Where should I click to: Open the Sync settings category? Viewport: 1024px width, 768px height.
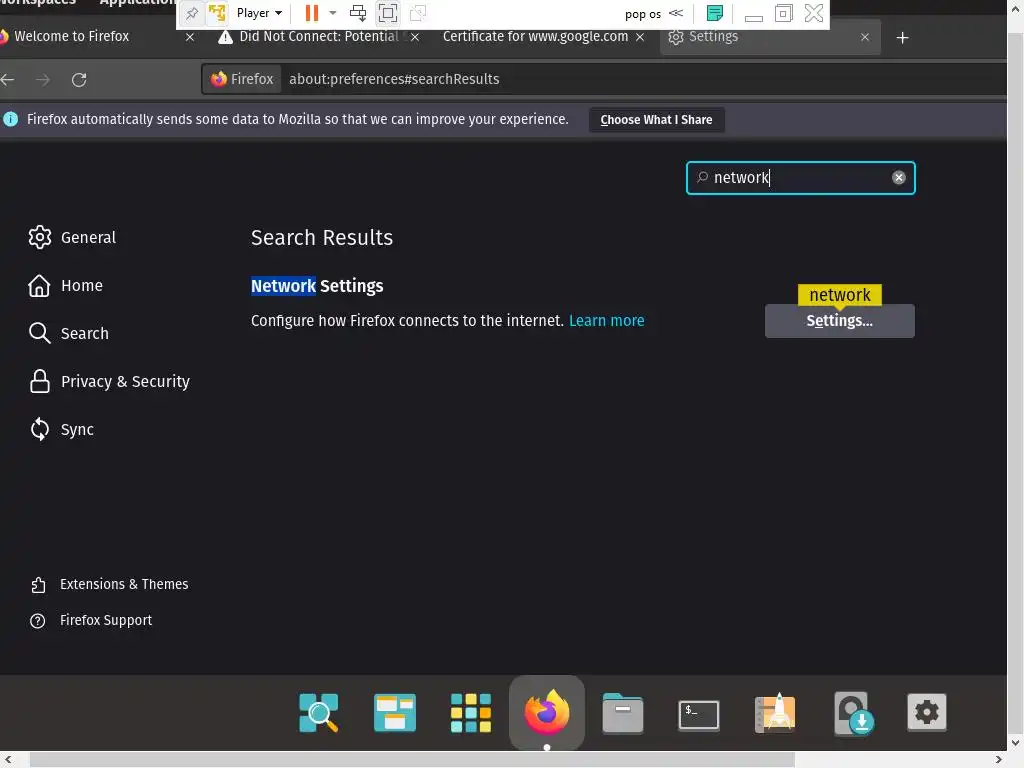coord(61,429)
